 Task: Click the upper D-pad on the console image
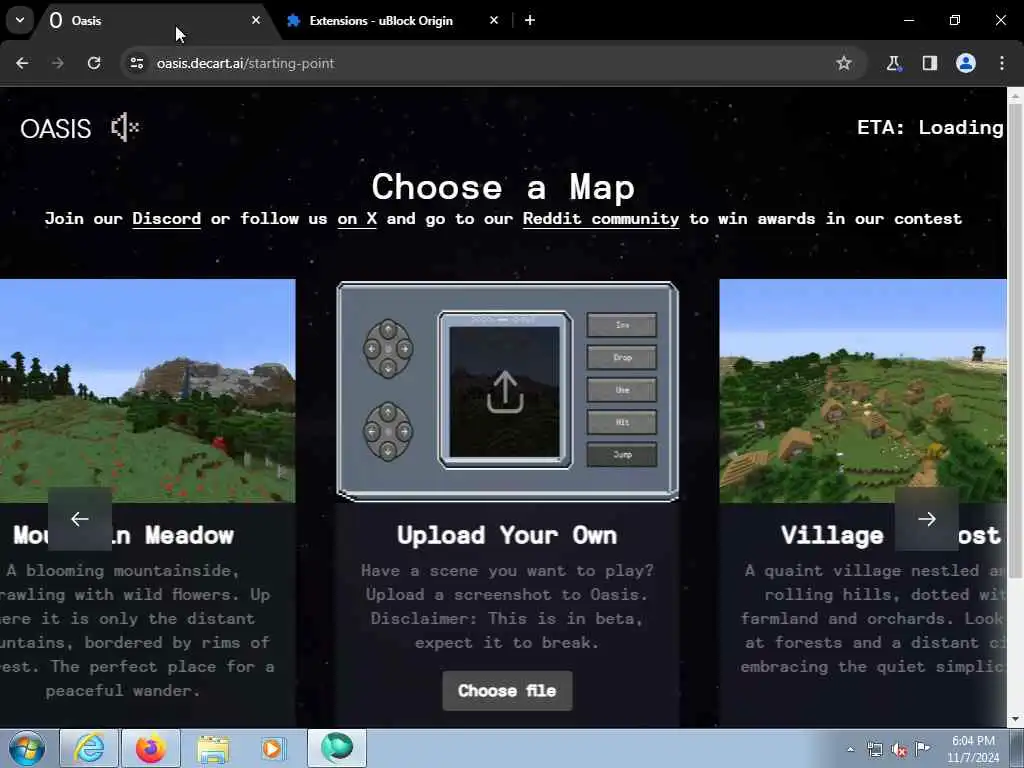[388, 349]
